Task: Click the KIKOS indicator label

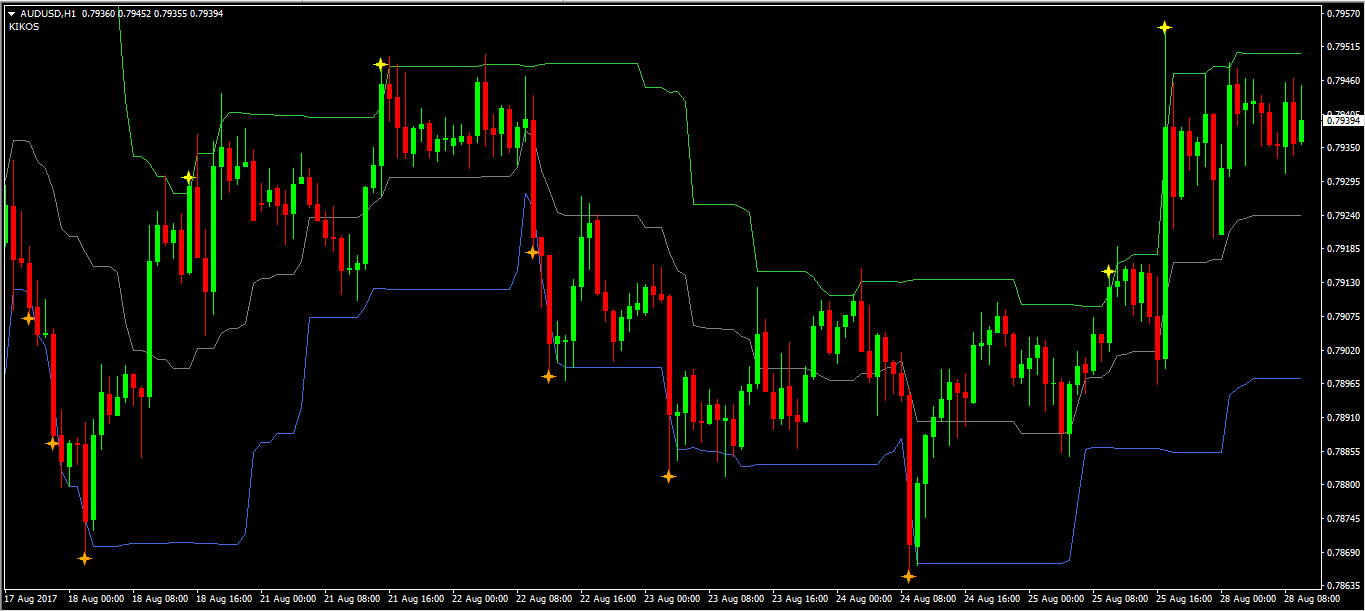Action: pyautogui.click(x=23, y=27)
